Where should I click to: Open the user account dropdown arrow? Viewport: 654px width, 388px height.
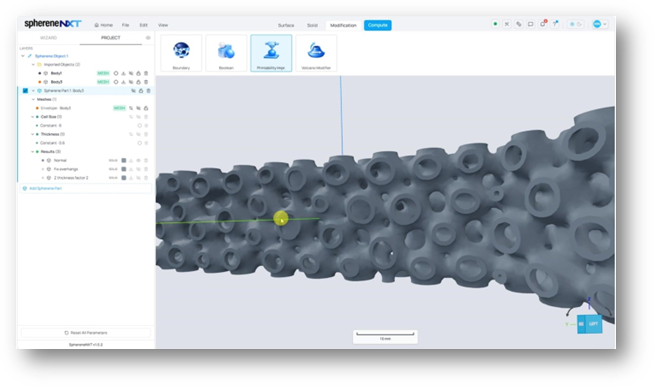[x=605, y=24]
